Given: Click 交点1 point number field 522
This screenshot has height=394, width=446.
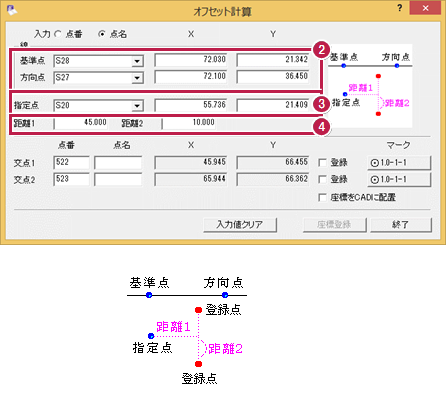Looking at the screenshot, I should (x=71, y=163).
